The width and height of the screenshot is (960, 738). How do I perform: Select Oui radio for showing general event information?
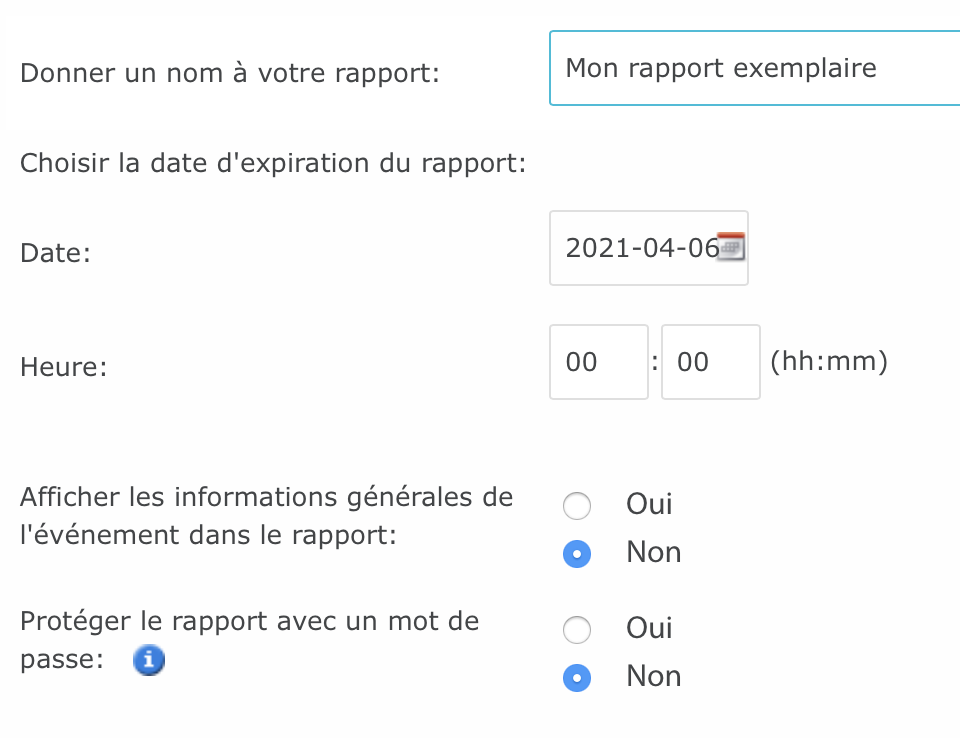[577, 506]
